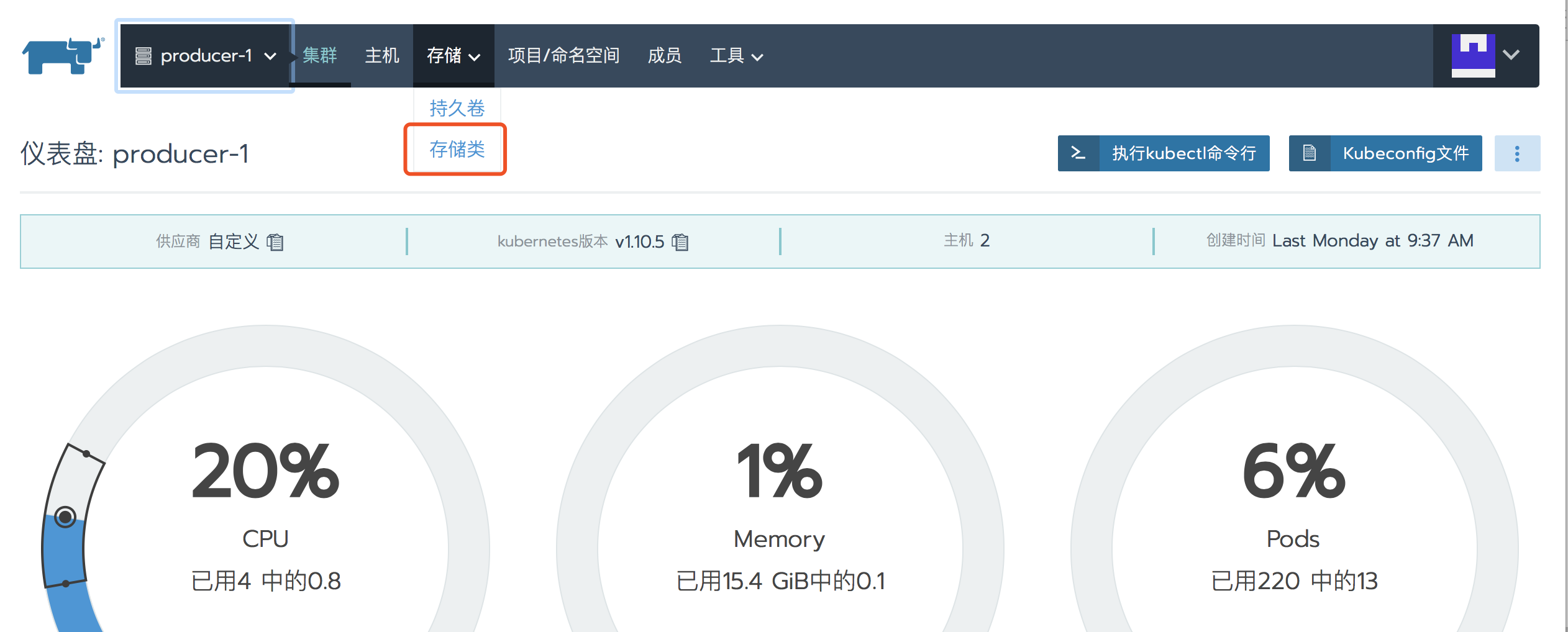Click the CPU gauge circular marker
Screen dimensions: 1568x632
click(65, 517)
